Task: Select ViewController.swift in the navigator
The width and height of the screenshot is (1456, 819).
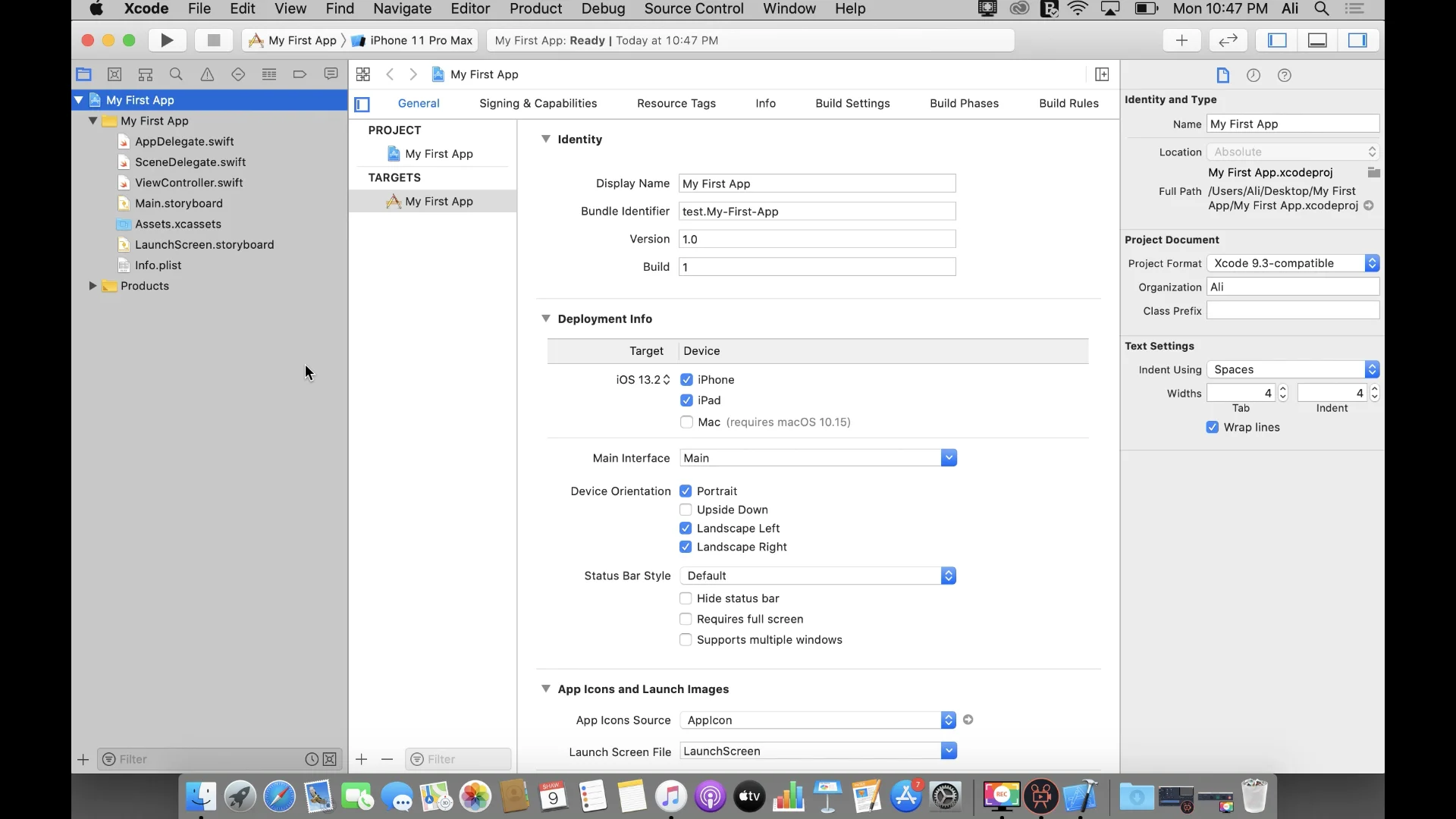Action: point(189,183)
